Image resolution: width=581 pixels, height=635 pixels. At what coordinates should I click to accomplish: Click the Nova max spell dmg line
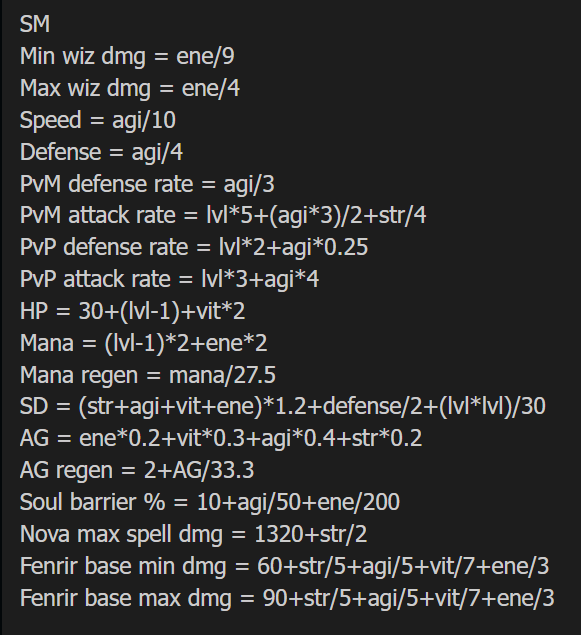[194, 534]
